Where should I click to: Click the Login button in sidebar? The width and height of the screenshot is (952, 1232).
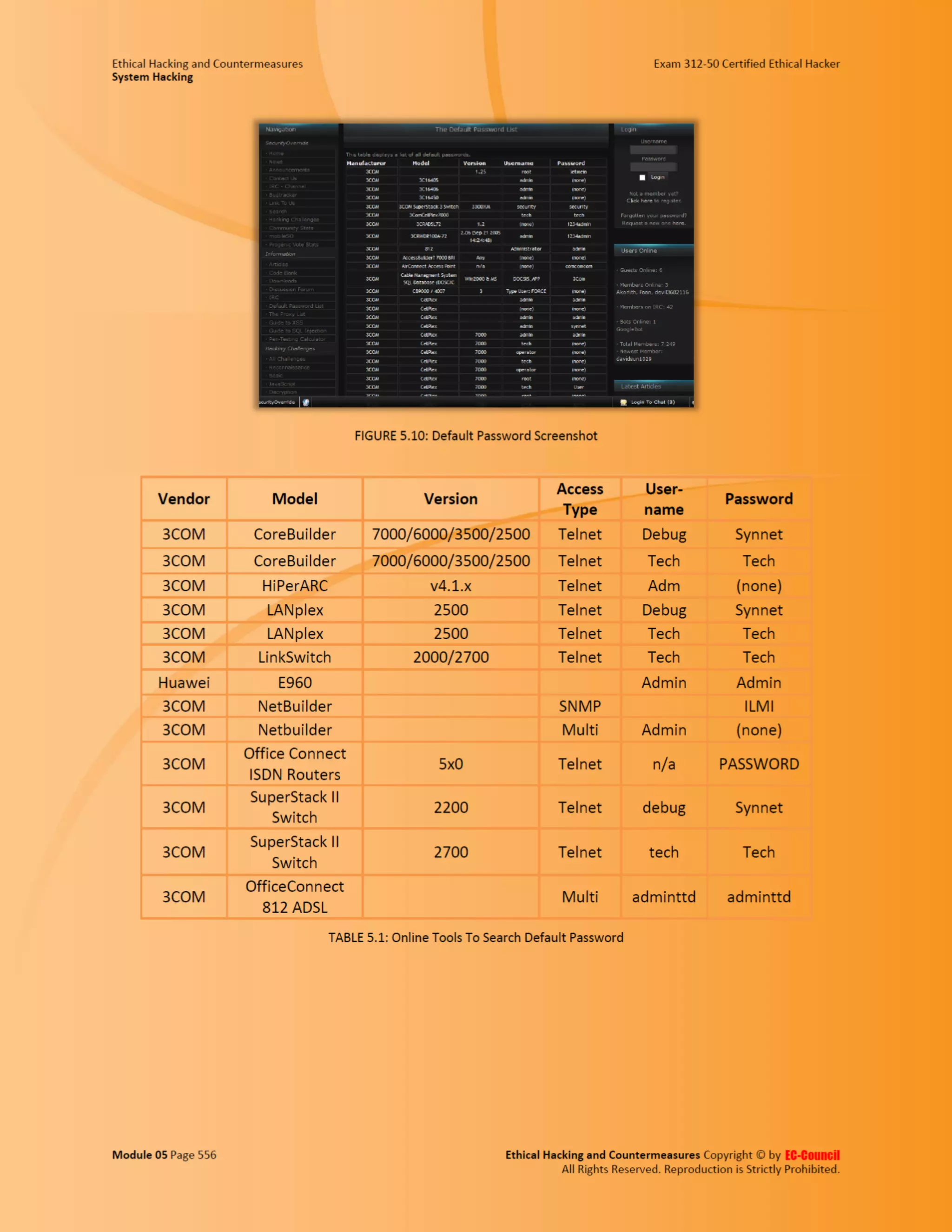(x=658, y=177)
